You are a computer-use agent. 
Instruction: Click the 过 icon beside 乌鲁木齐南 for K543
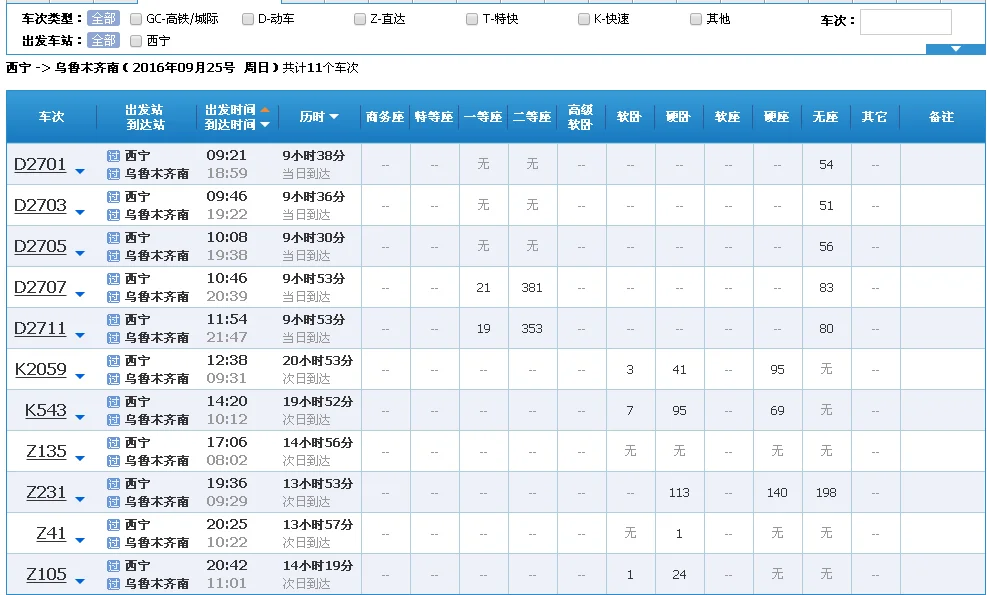(x=113, y=419)
